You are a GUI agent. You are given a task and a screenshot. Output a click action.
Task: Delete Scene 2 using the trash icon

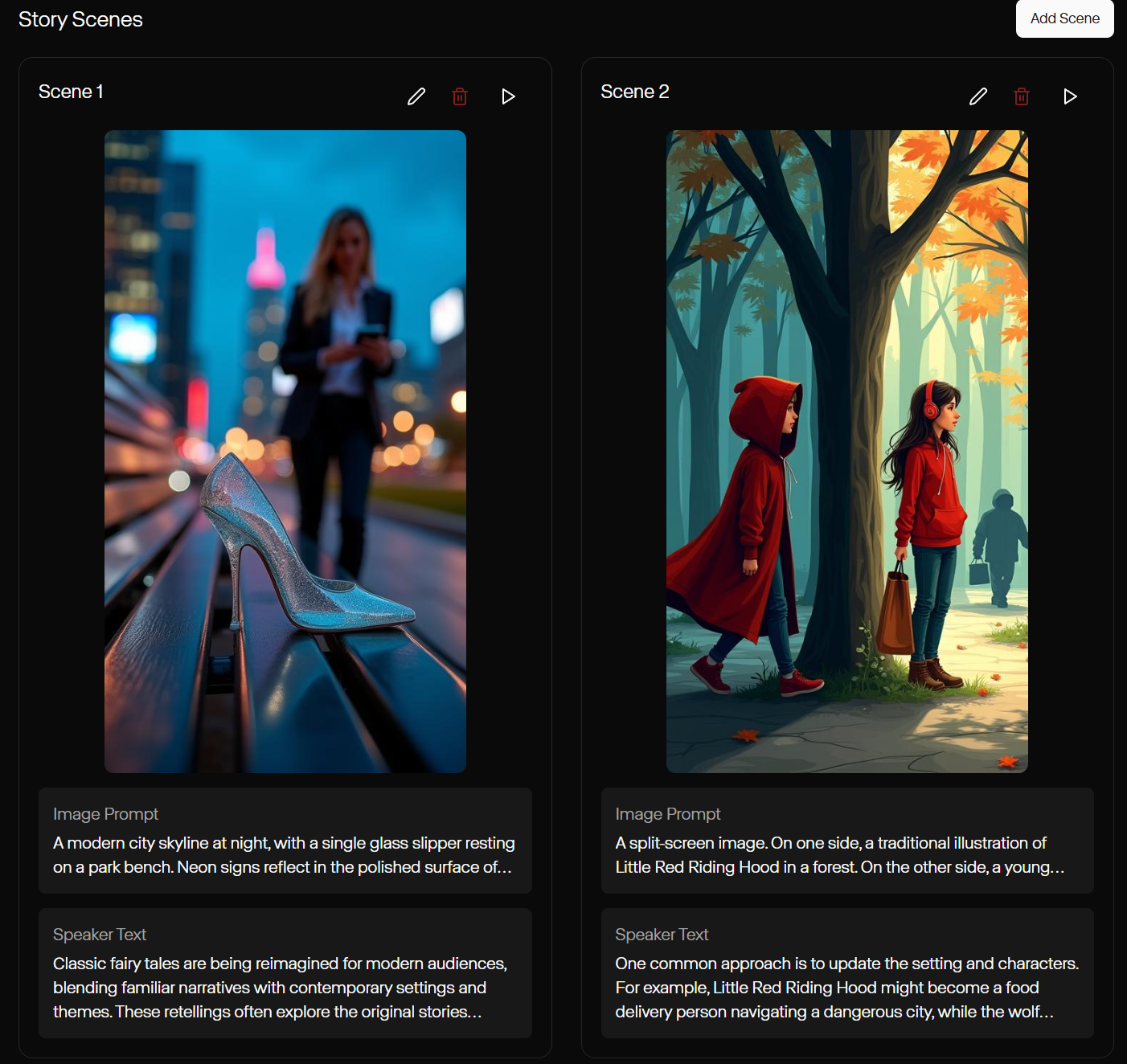pos(1022,96)
